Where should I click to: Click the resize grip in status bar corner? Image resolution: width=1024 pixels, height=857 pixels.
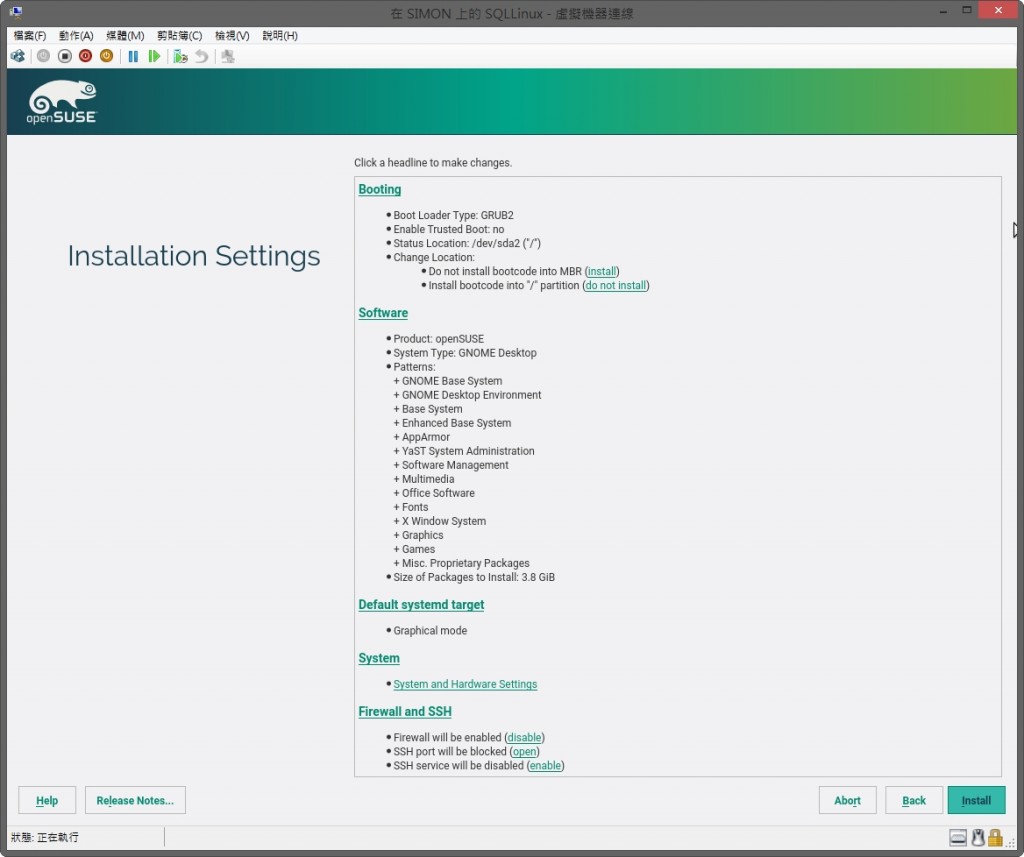pyautogui.click(x=1010, y=843)
